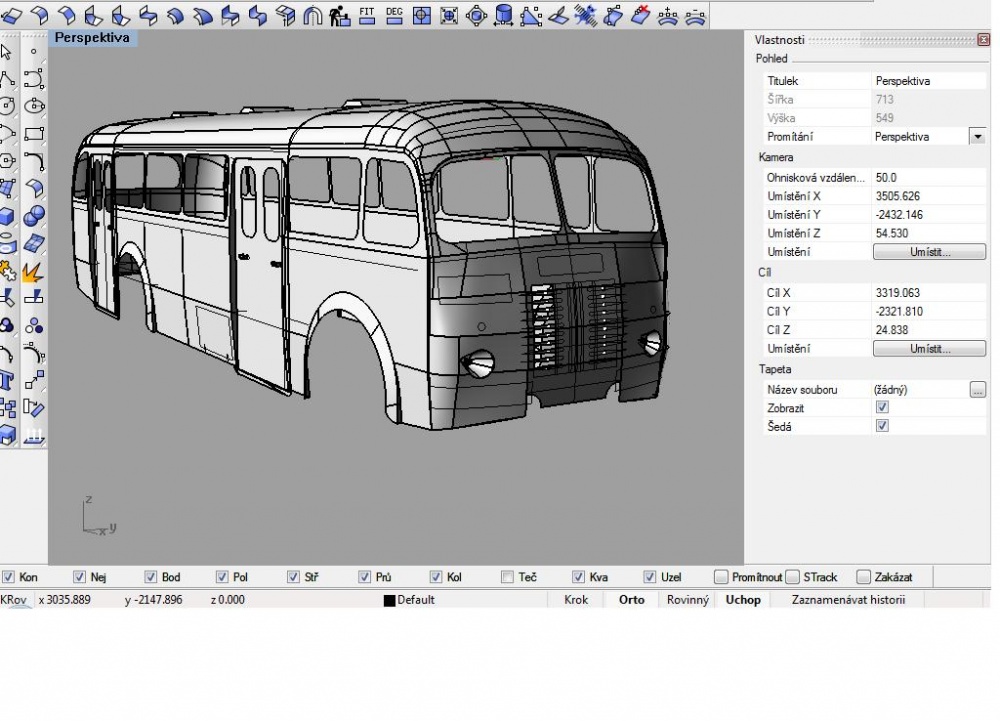
Task: Toggle Uchop in the status bar
Action: pyautogui.click(x=743, y=600)
